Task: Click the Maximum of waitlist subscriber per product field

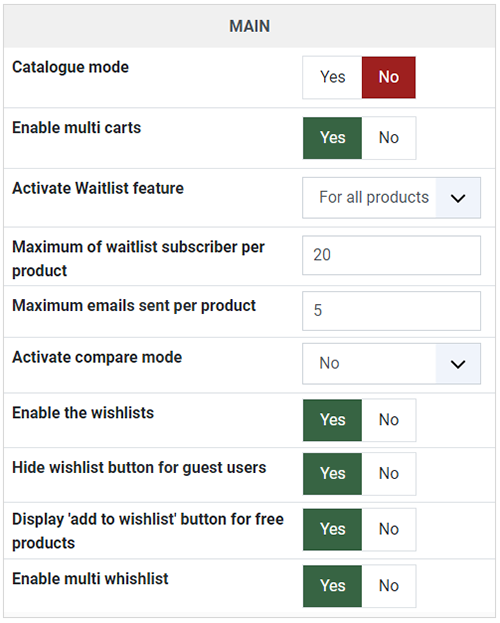Action: point(391,255)
